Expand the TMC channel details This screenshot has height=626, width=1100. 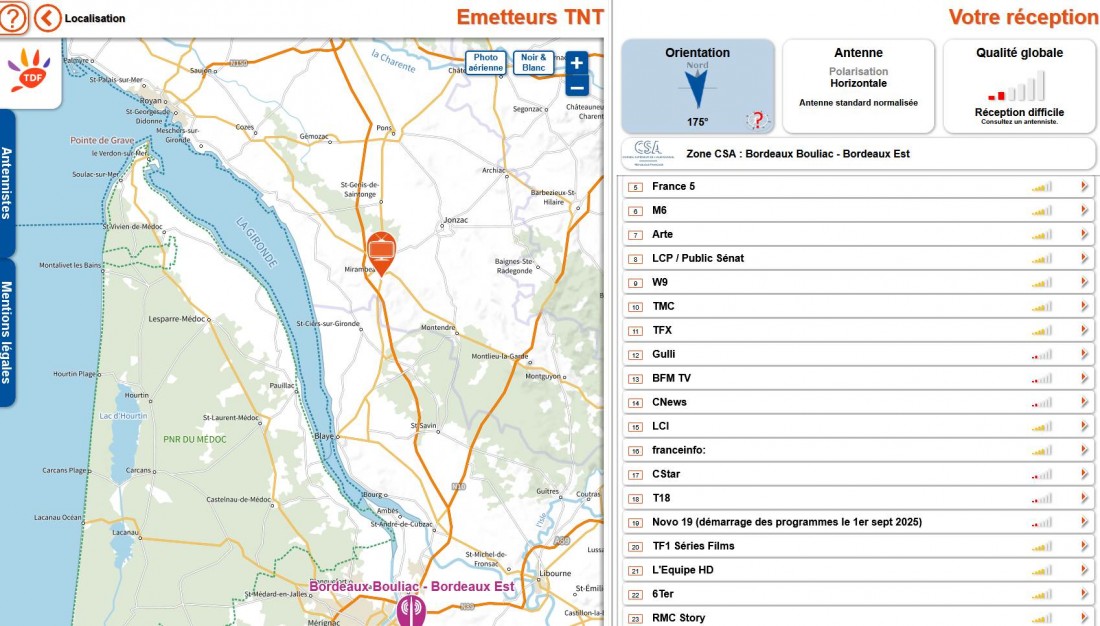[x=1084, y=306]
